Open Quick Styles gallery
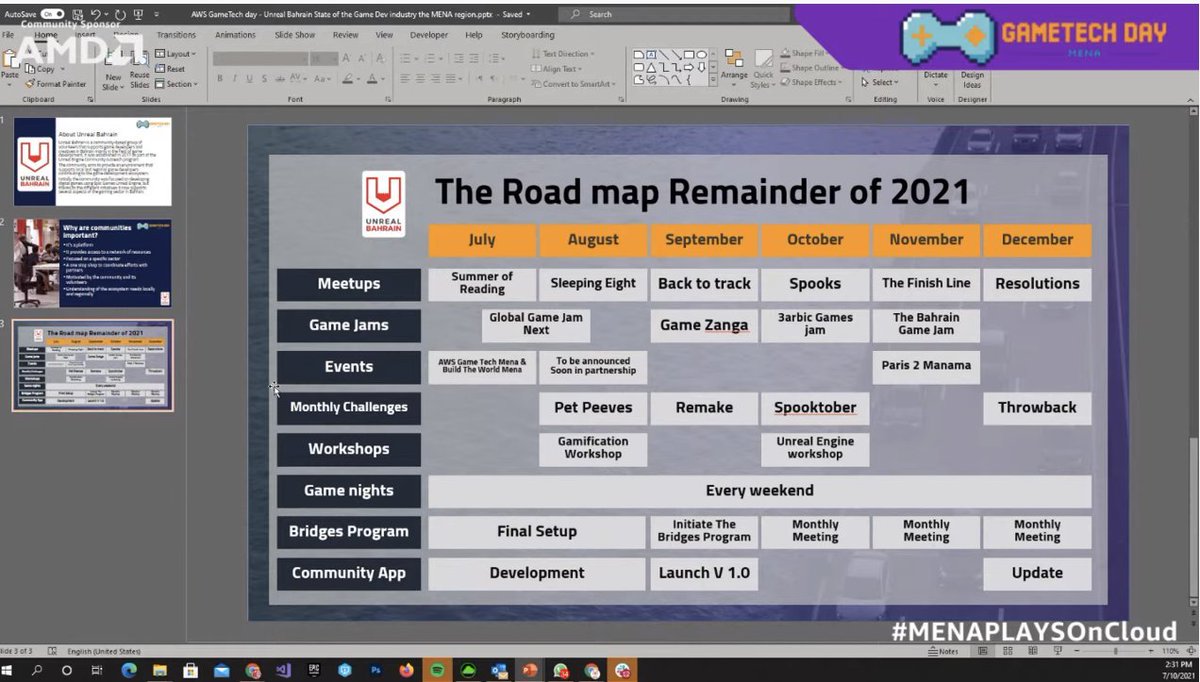 pos(763,68)
